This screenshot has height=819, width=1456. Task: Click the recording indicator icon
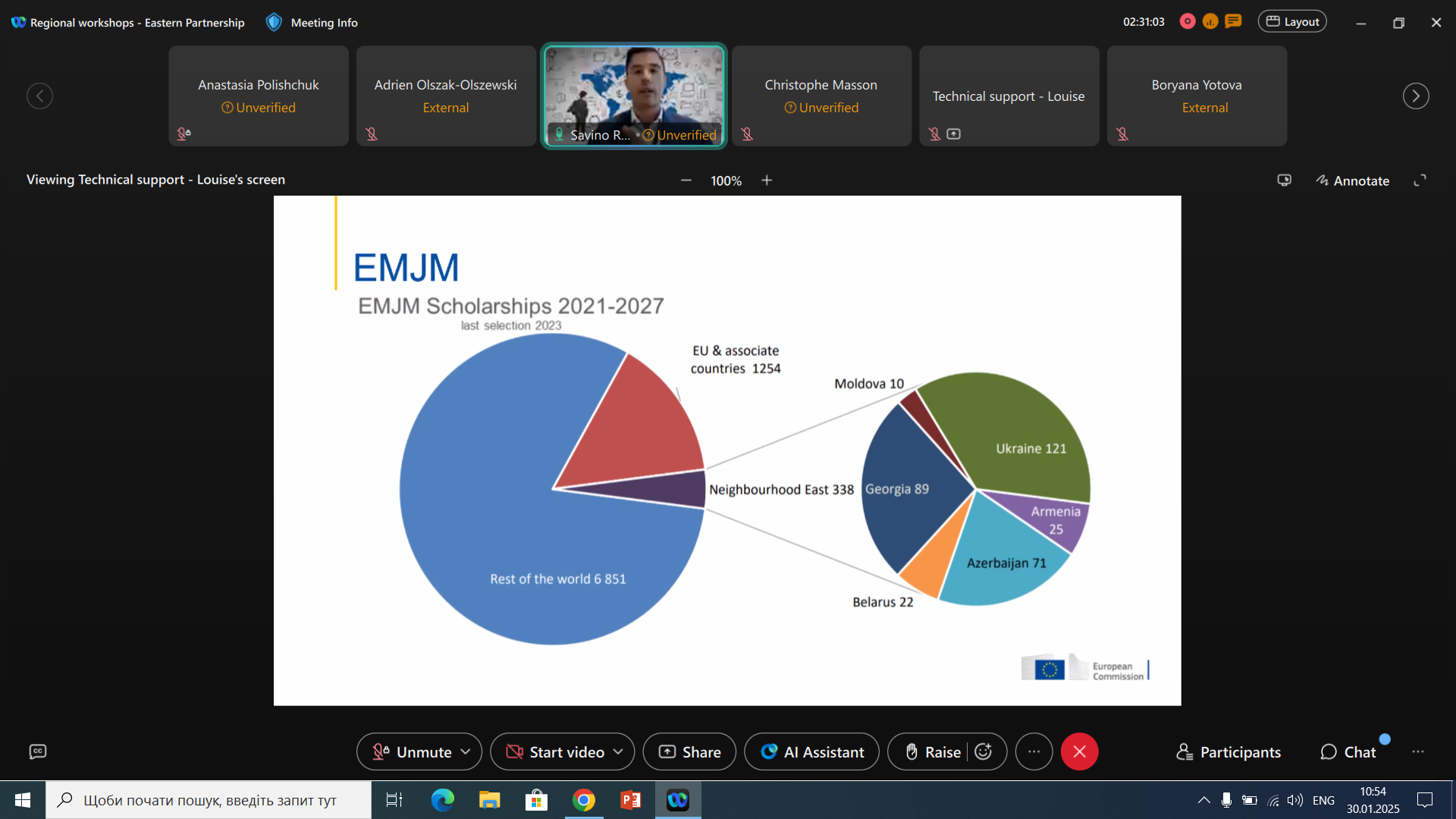1188,22
